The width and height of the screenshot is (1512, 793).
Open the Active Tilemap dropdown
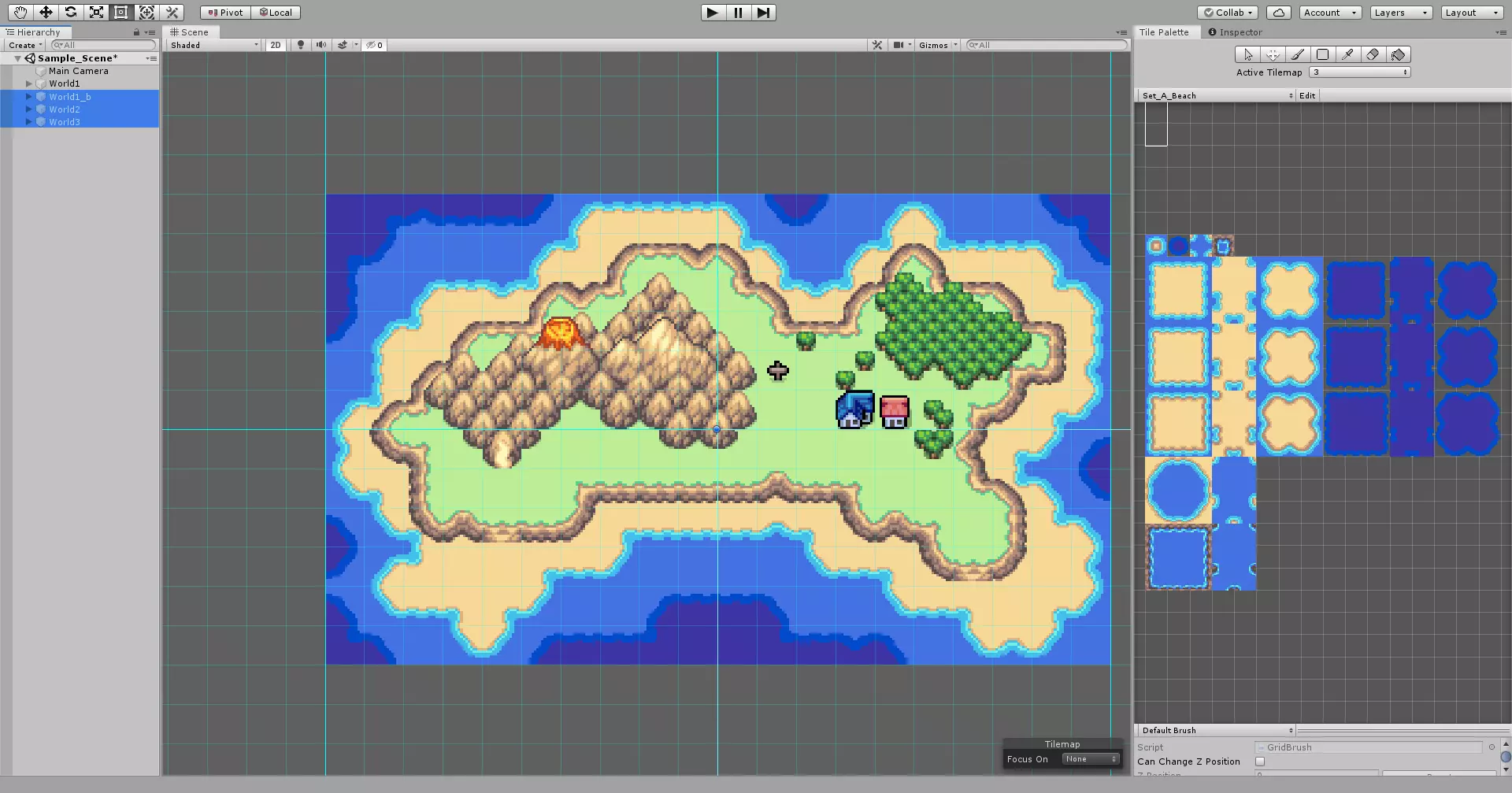point(1359,72)
